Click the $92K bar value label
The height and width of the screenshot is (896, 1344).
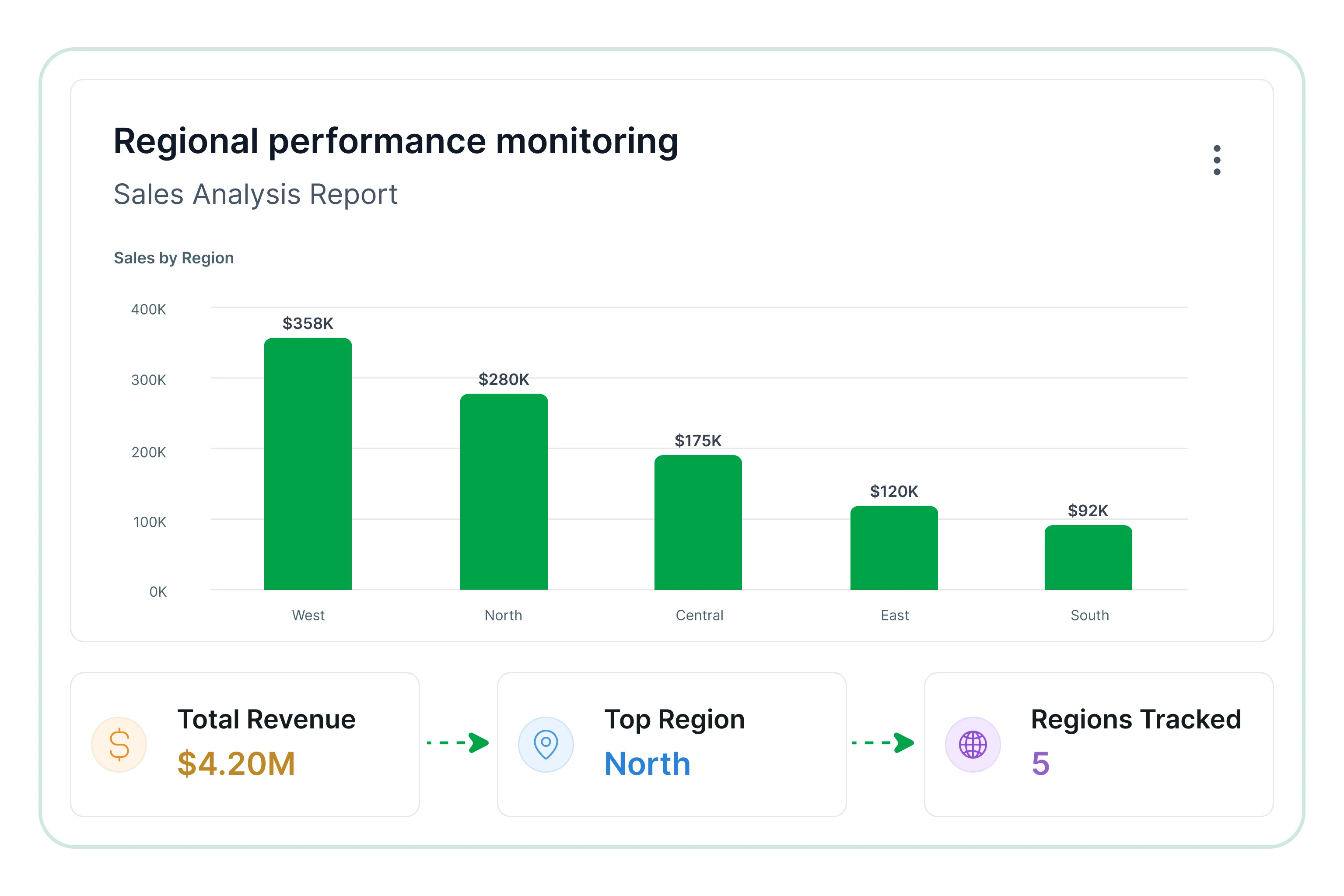(x=1088, y=511)
